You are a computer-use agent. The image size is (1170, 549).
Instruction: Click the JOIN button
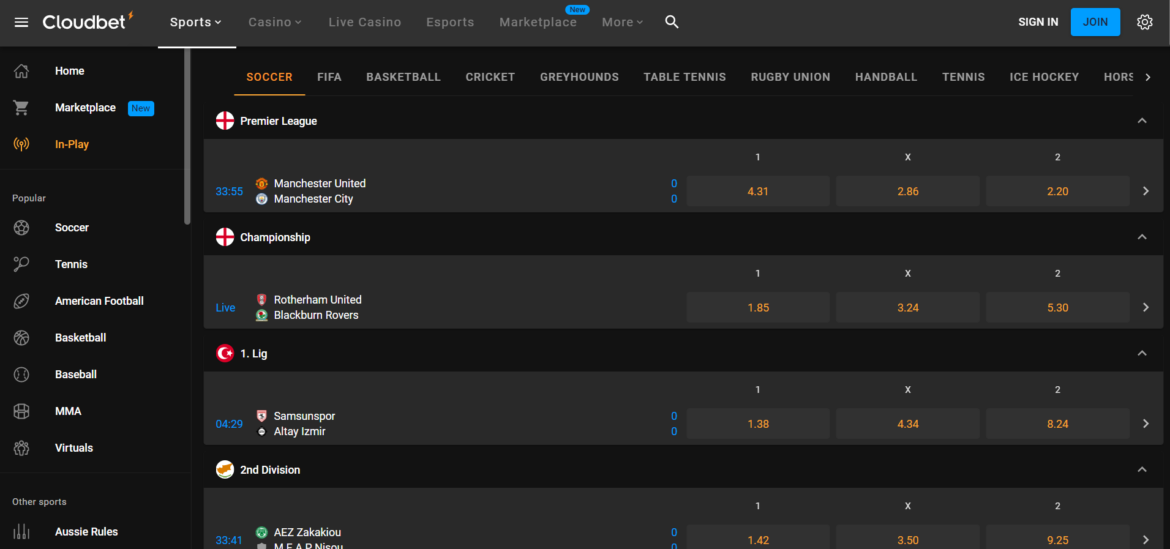(1095, 22)
